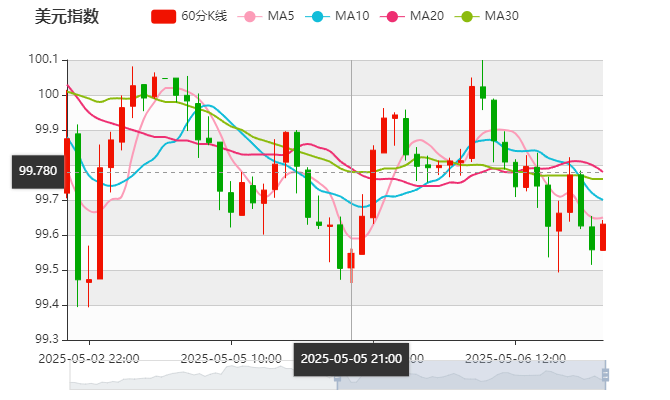Click the 美元指数 chart title
The height and width of the screenshot is (400, 670).
coord(66,17)
